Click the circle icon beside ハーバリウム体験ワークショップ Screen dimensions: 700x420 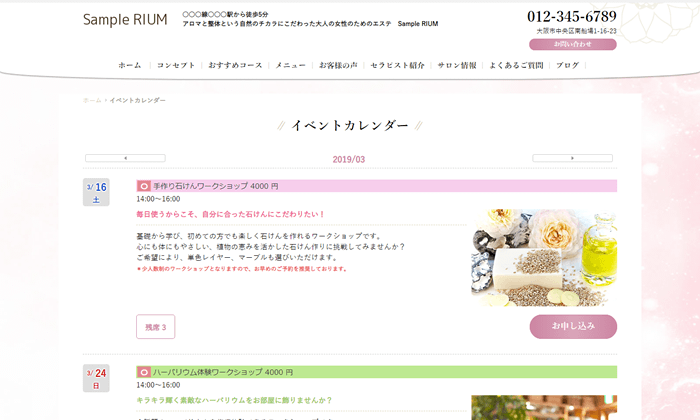[143, 372]
